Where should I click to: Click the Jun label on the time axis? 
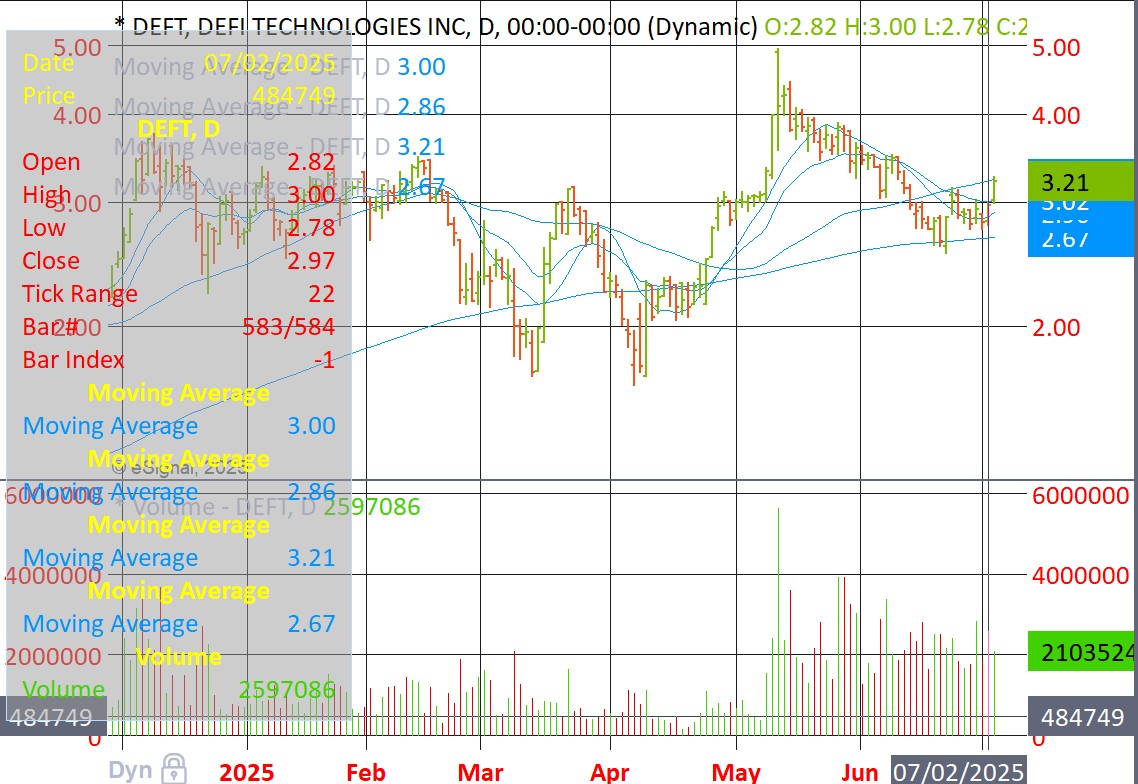[860, 772]
